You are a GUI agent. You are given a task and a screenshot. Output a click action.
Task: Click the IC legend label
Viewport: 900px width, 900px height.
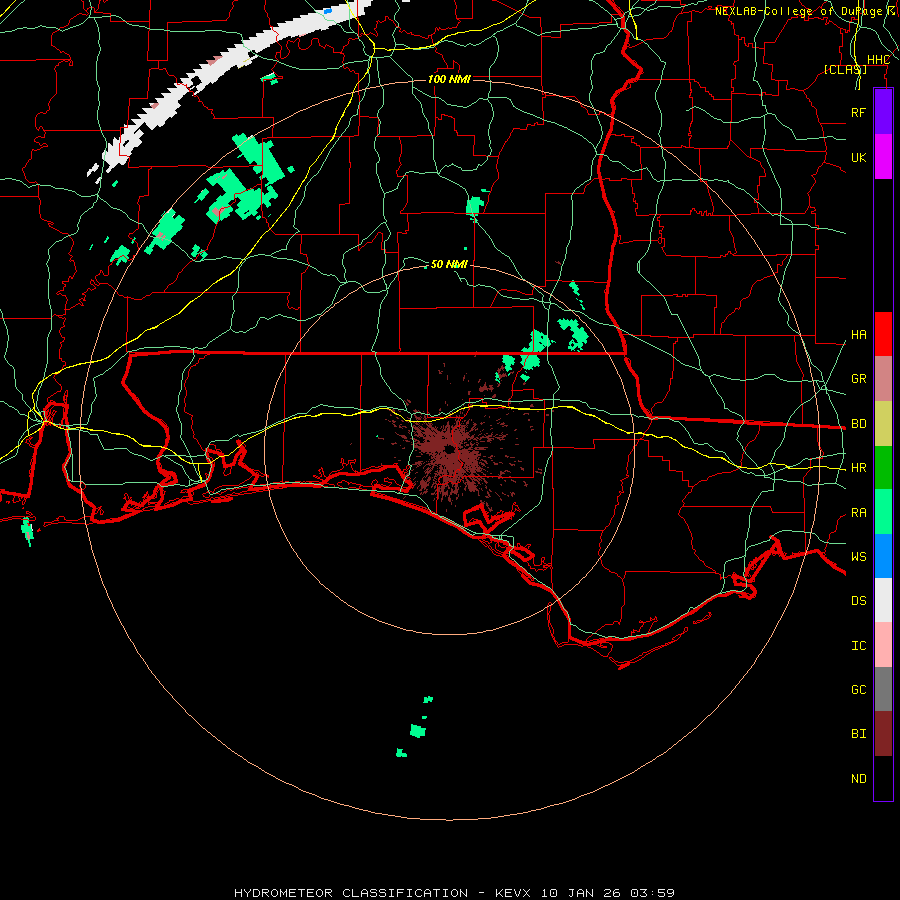point(858,646)
